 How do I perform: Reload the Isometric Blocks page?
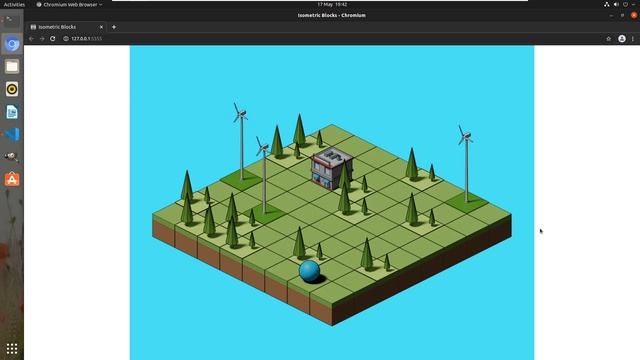(x=53, y=38)
